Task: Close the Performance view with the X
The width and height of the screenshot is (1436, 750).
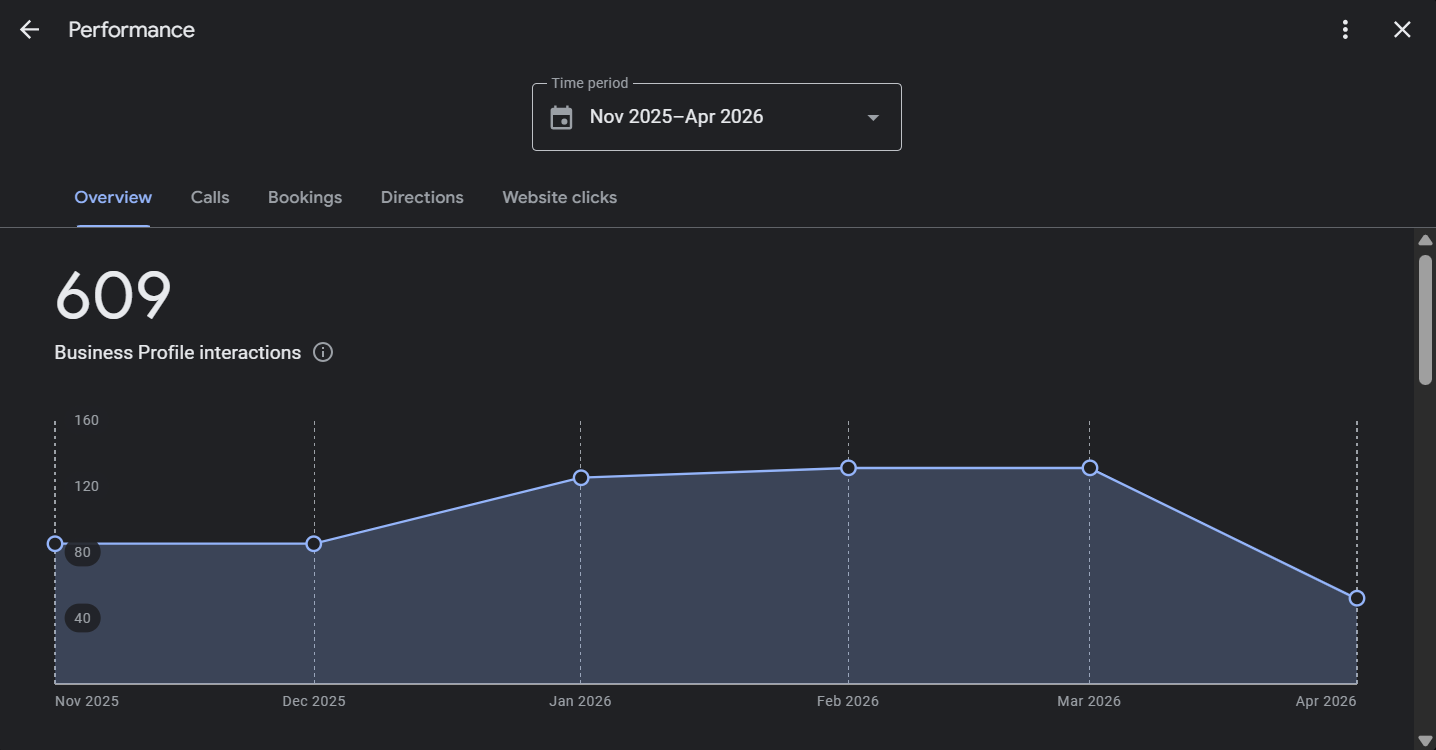Action: (x=1402, y=29)
